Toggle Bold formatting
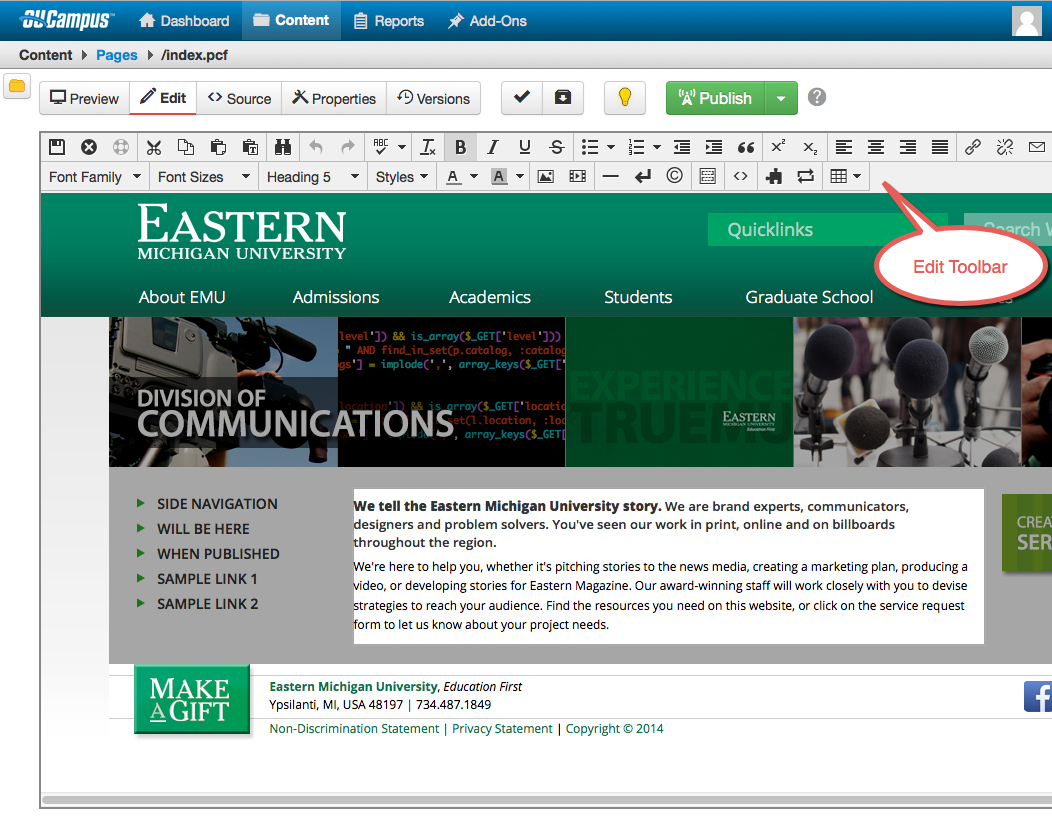 460,147
